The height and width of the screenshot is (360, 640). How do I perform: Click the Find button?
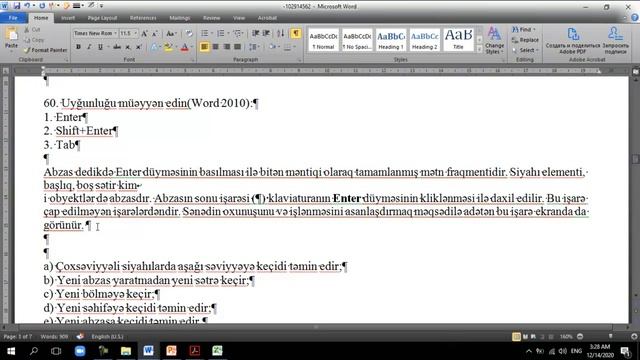click(x=524, y=30)
